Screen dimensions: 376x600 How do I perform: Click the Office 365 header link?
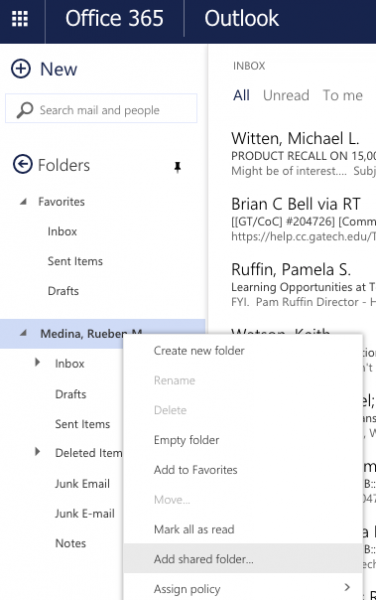[x=114, y=18]
